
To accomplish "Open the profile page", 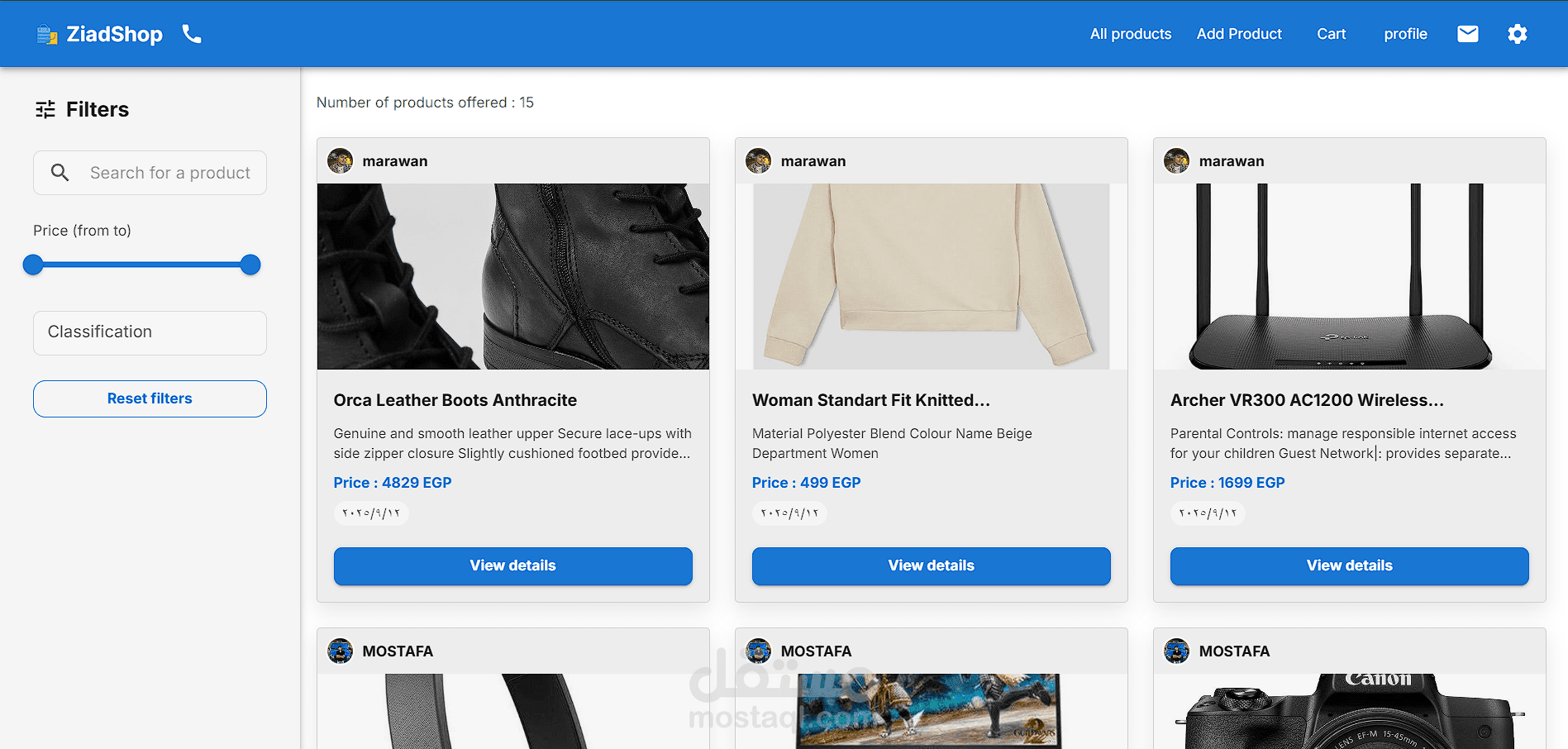I will pos(1405,34).
